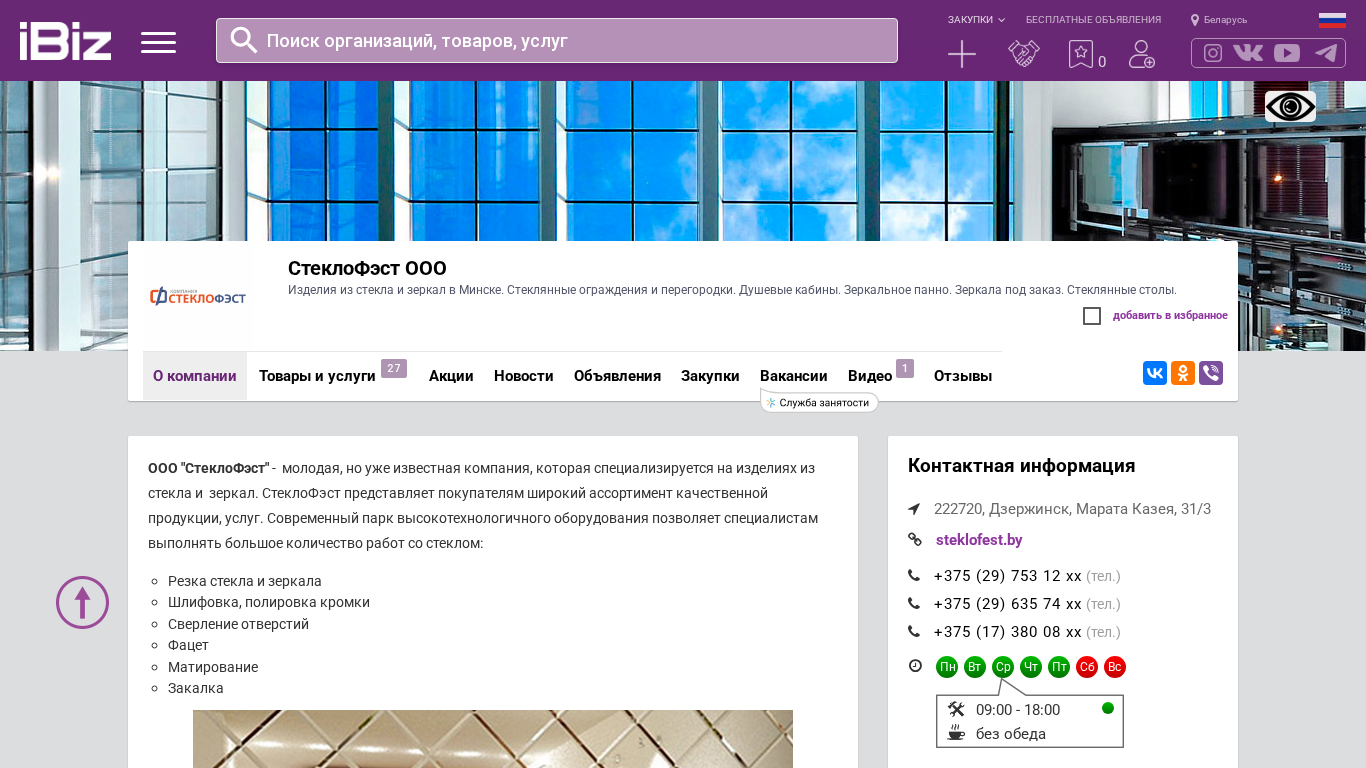This screenshot has width=1366, height=768.
Task: Open favorites bookmark star icon
Action: point(1081,54)
